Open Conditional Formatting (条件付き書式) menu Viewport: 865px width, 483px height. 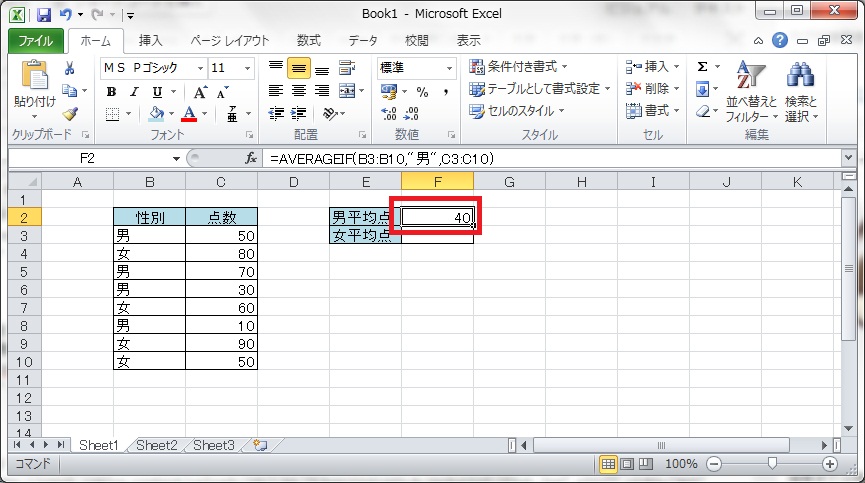518,67
